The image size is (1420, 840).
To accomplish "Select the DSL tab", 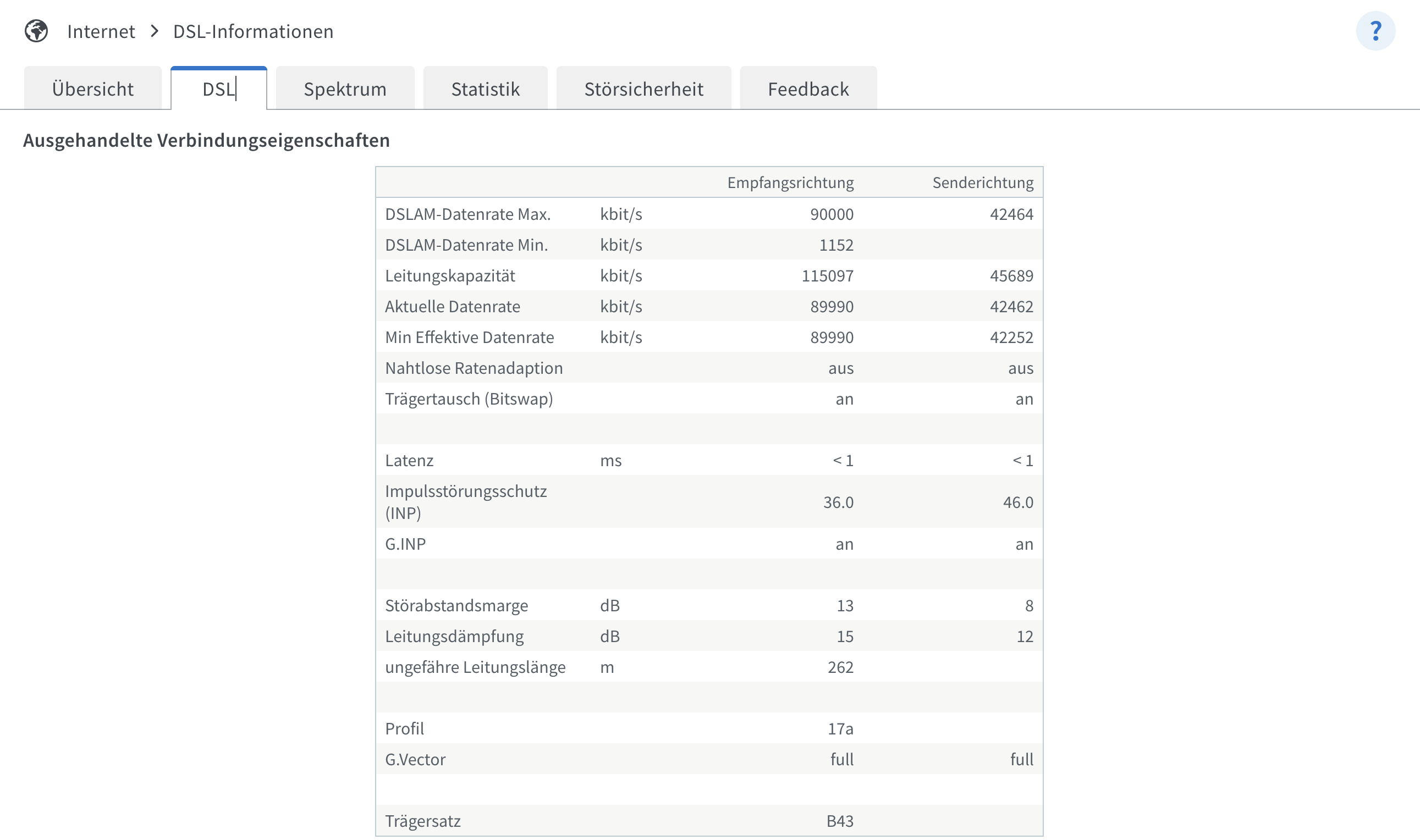I will click(218, 89).
